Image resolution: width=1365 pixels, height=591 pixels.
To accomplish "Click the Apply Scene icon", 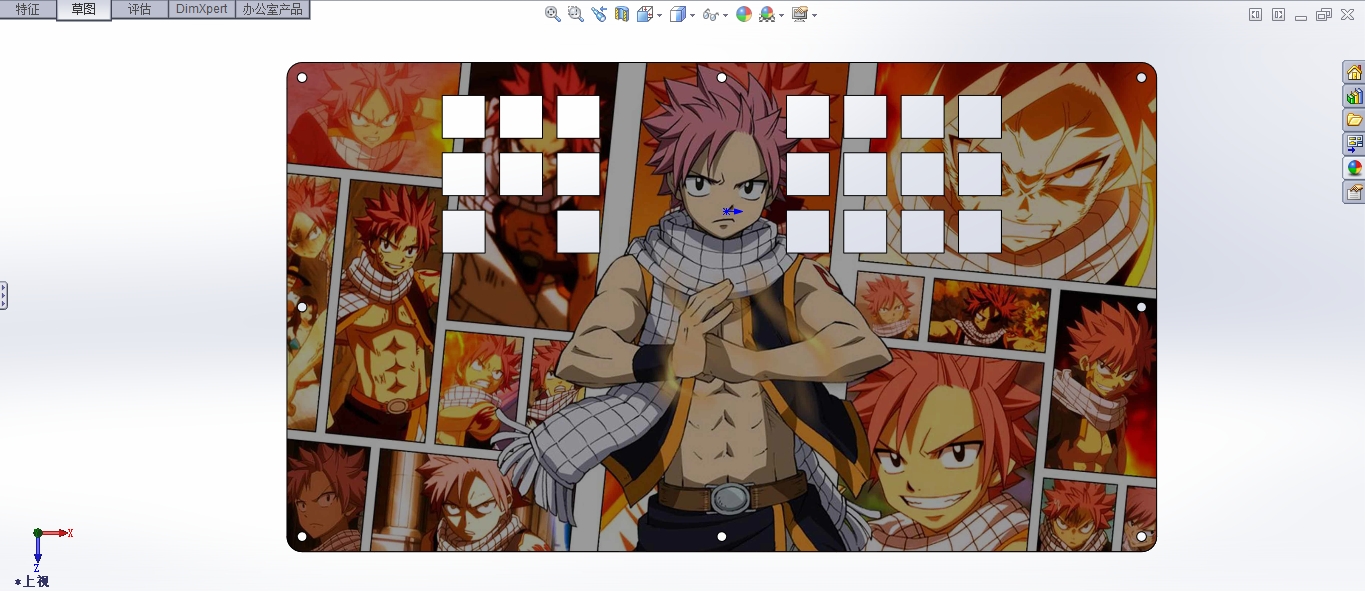I will point(767,14).
